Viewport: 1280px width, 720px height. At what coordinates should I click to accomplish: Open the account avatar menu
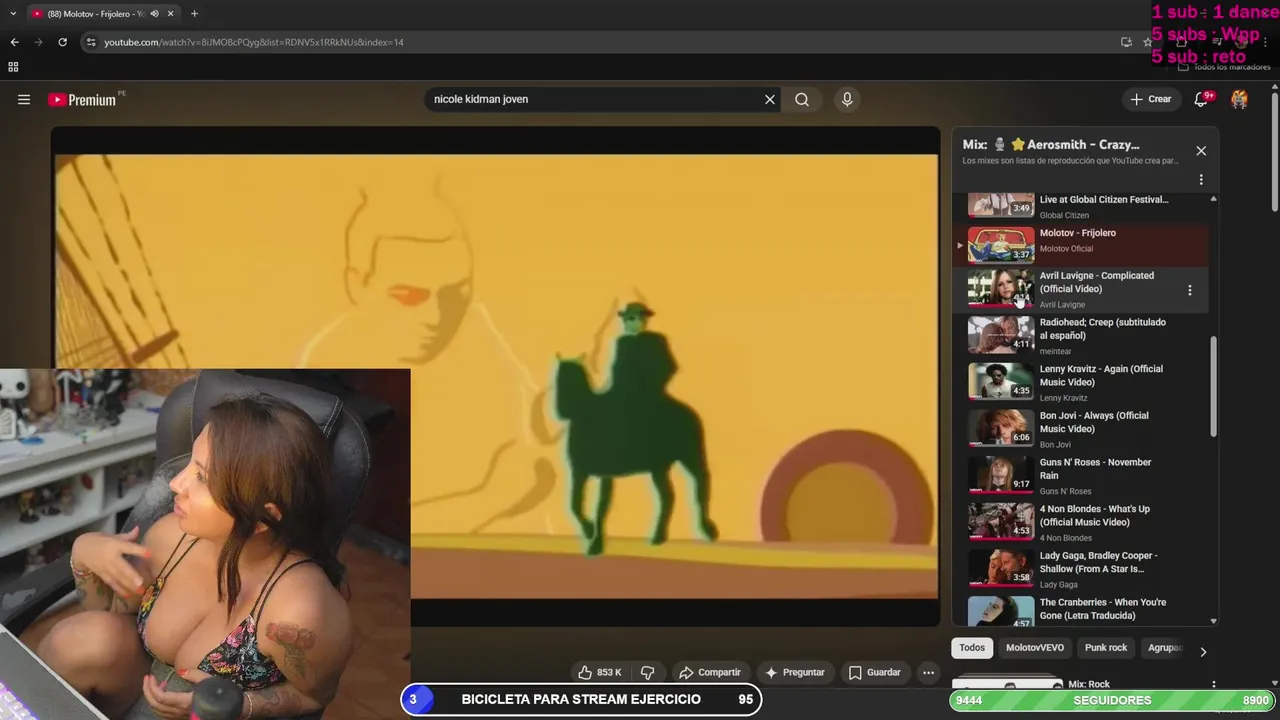tap(1239, 99)
